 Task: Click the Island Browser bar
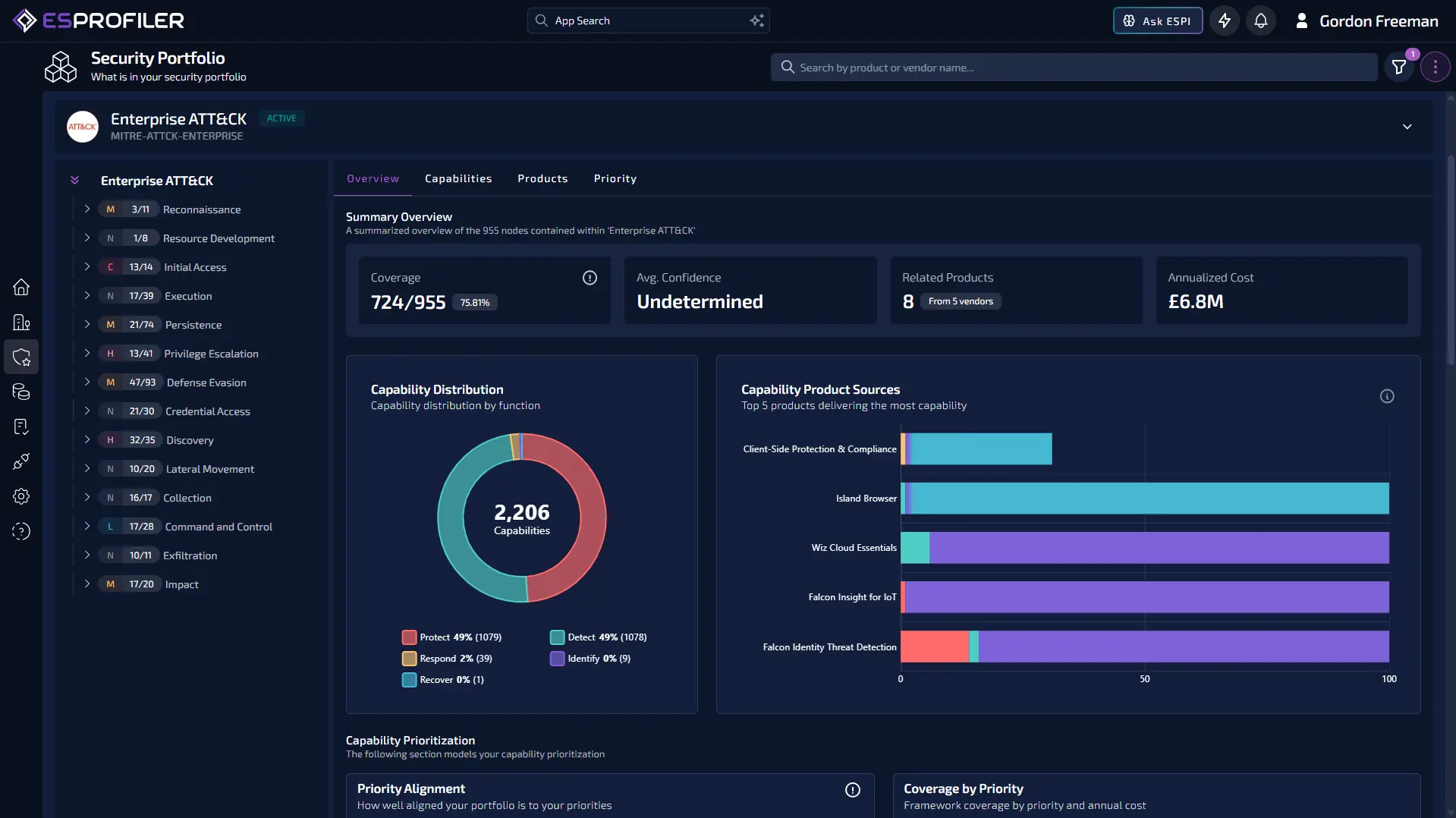[1144, 499]
